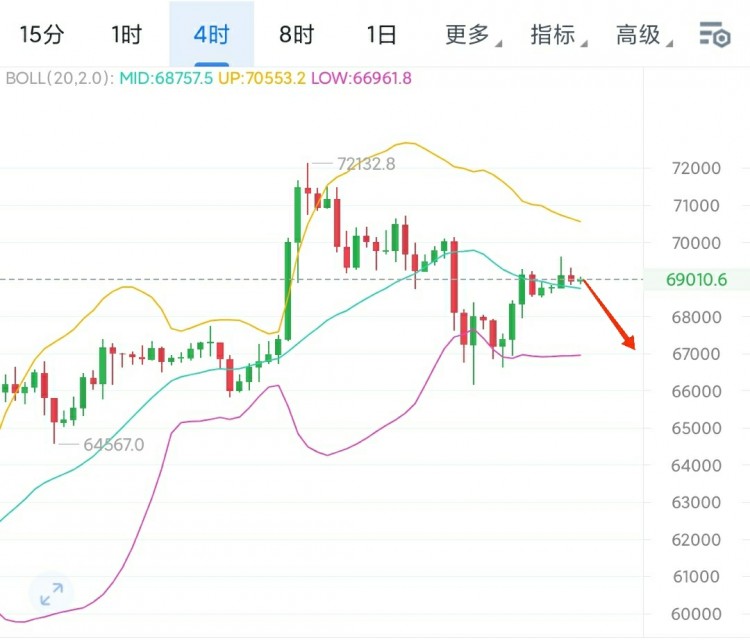The width and height of the screenshot is (750, 640).
Task: Expand the 指标 indicators dropdown
Action: coord(558,35)
